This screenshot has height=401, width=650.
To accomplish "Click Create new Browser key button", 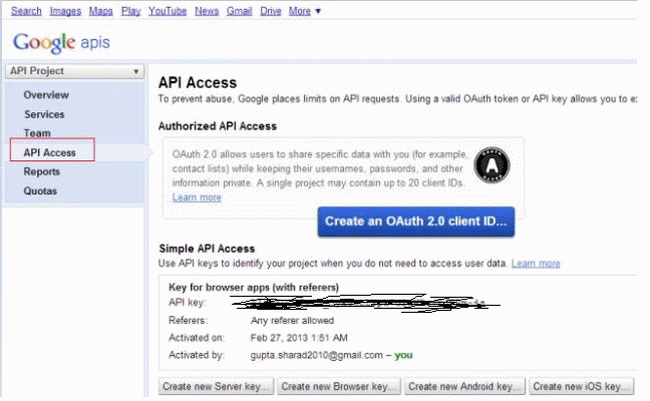I will click(x=339, y=386).
